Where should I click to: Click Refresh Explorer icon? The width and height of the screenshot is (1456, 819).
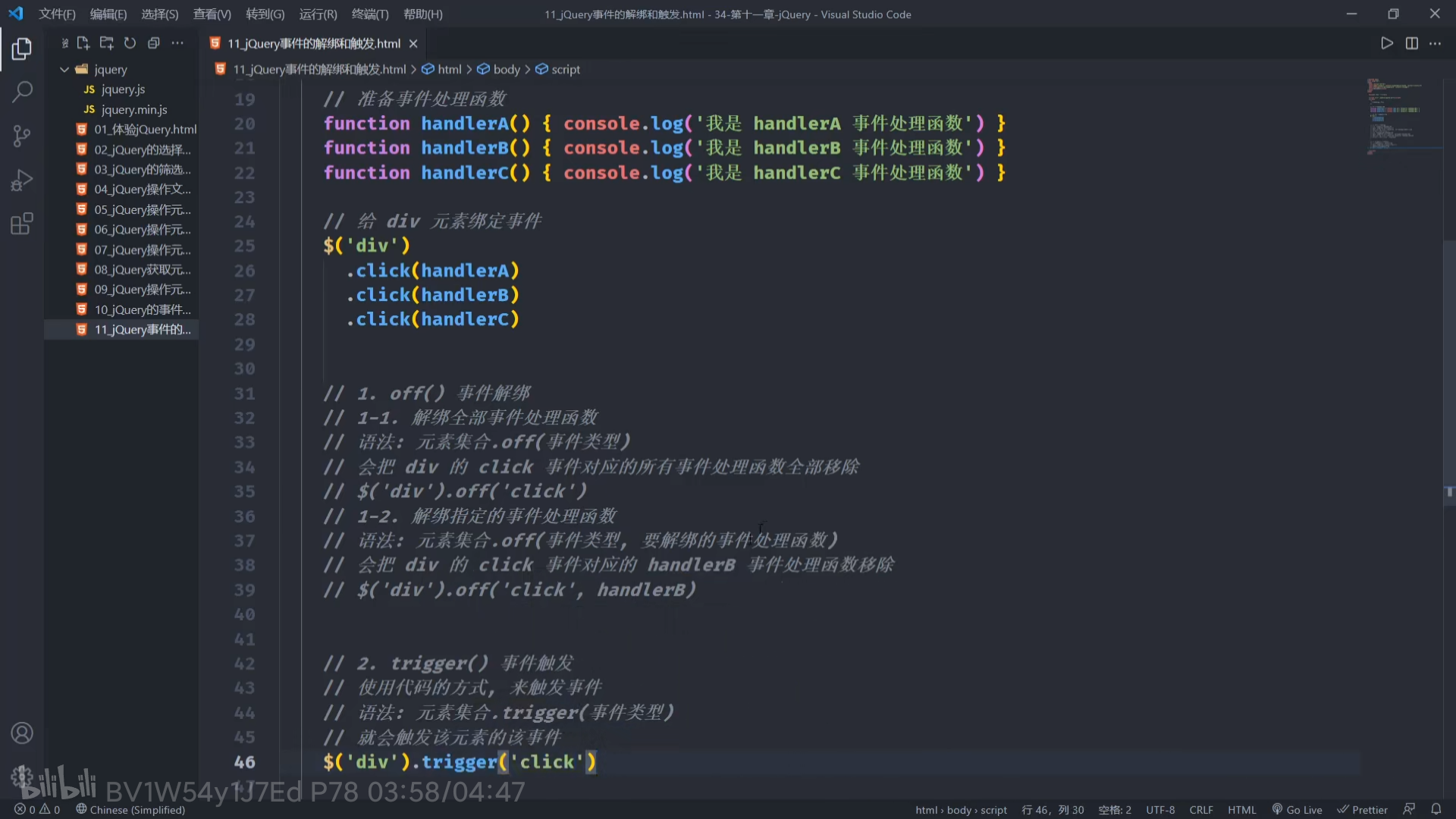coord(130,43)
